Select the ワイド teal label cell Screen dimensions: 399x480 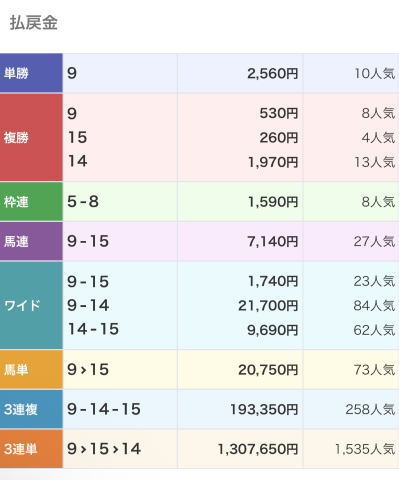[31, 305]
